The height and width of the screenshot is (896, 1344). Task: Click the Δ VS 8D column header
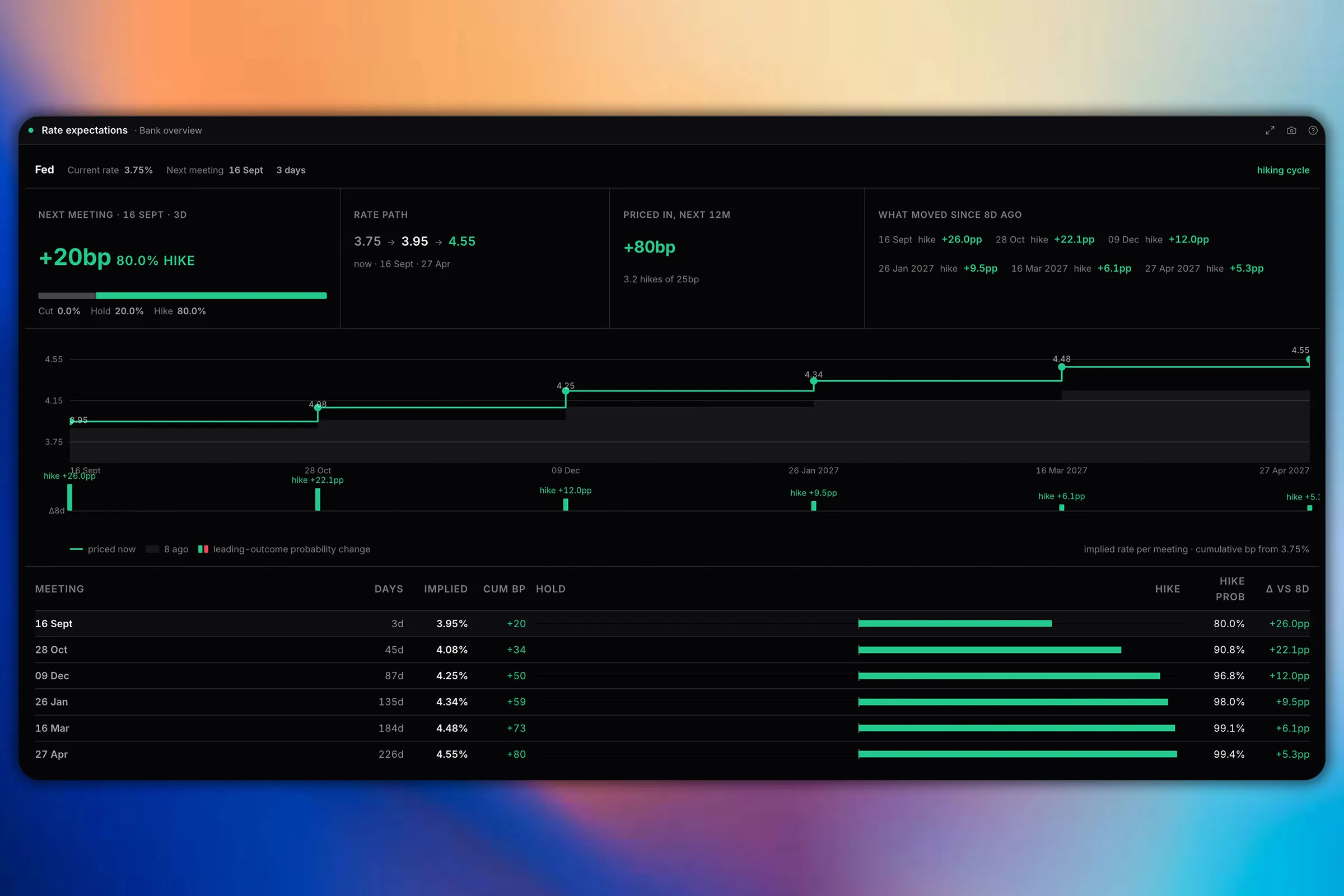[x=1287, y=589]
